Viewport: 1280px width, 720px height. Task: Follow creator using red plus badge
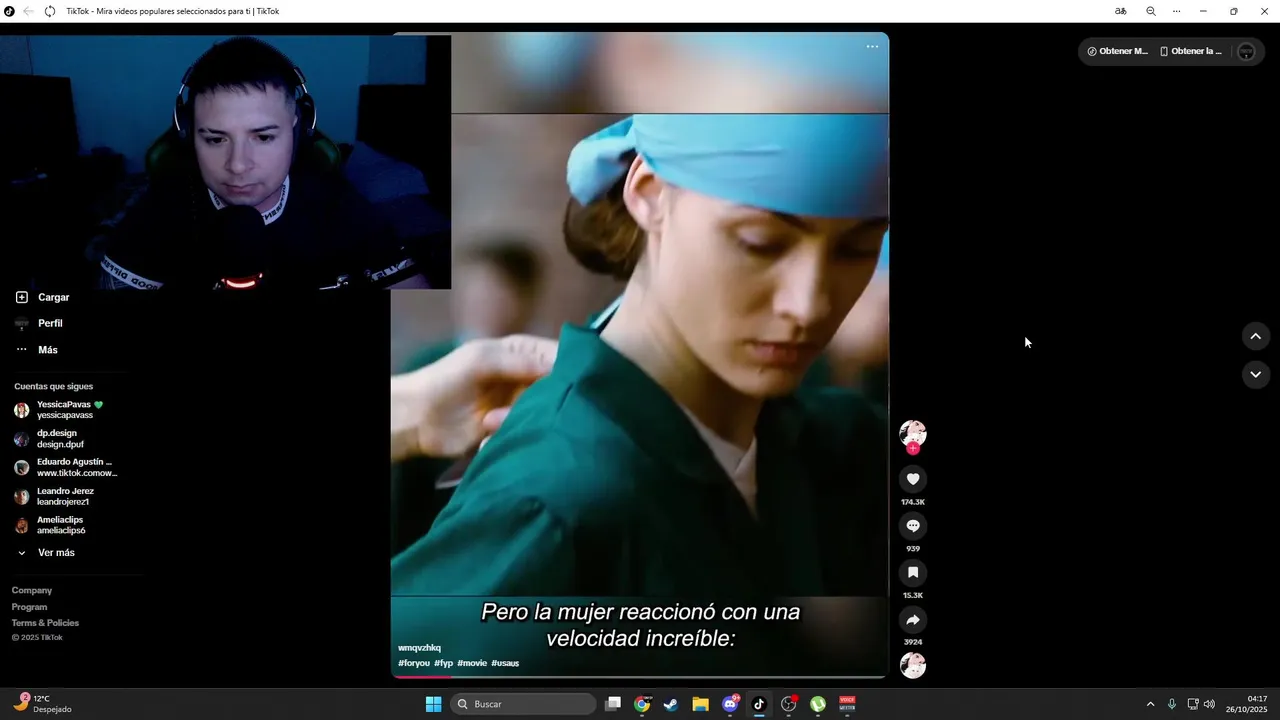[913, 449]
